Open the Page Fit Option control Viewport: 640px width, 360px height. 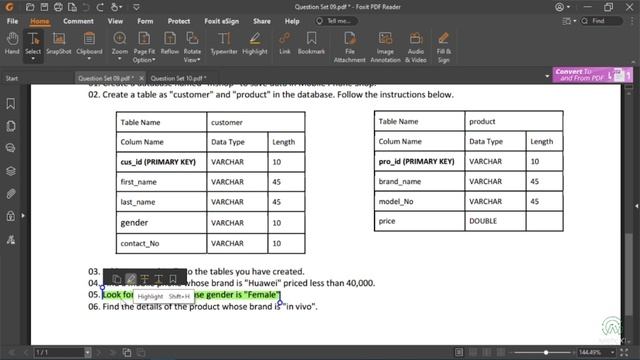tap(144, 47)
